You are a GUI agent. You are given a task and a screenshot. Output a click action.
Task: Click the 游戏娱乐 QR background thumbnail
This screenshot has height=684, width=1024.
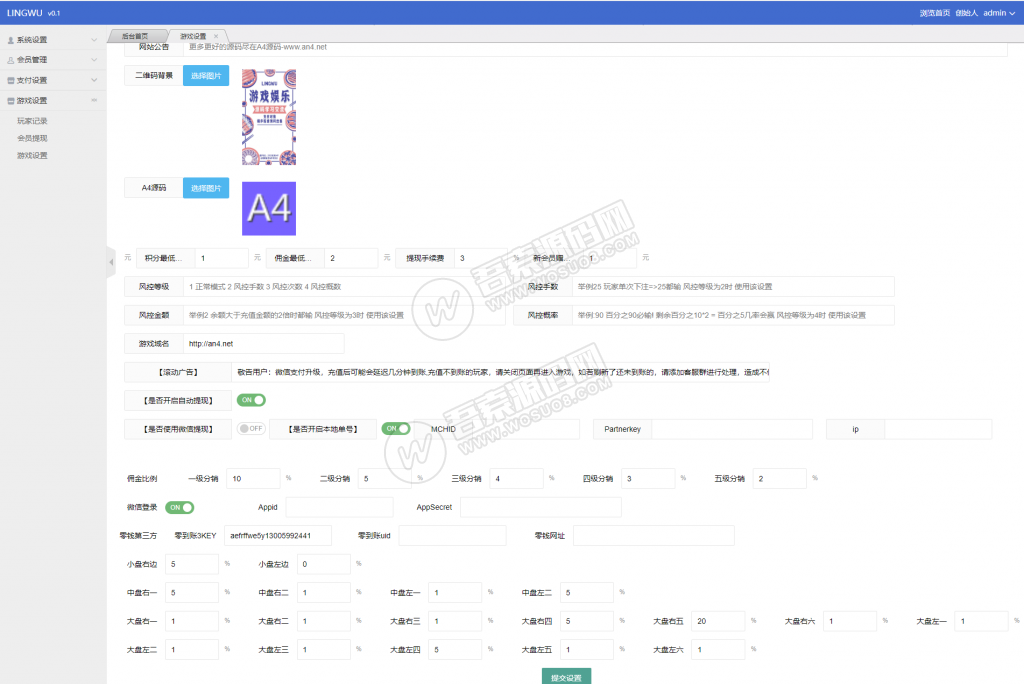click(269, 117)
